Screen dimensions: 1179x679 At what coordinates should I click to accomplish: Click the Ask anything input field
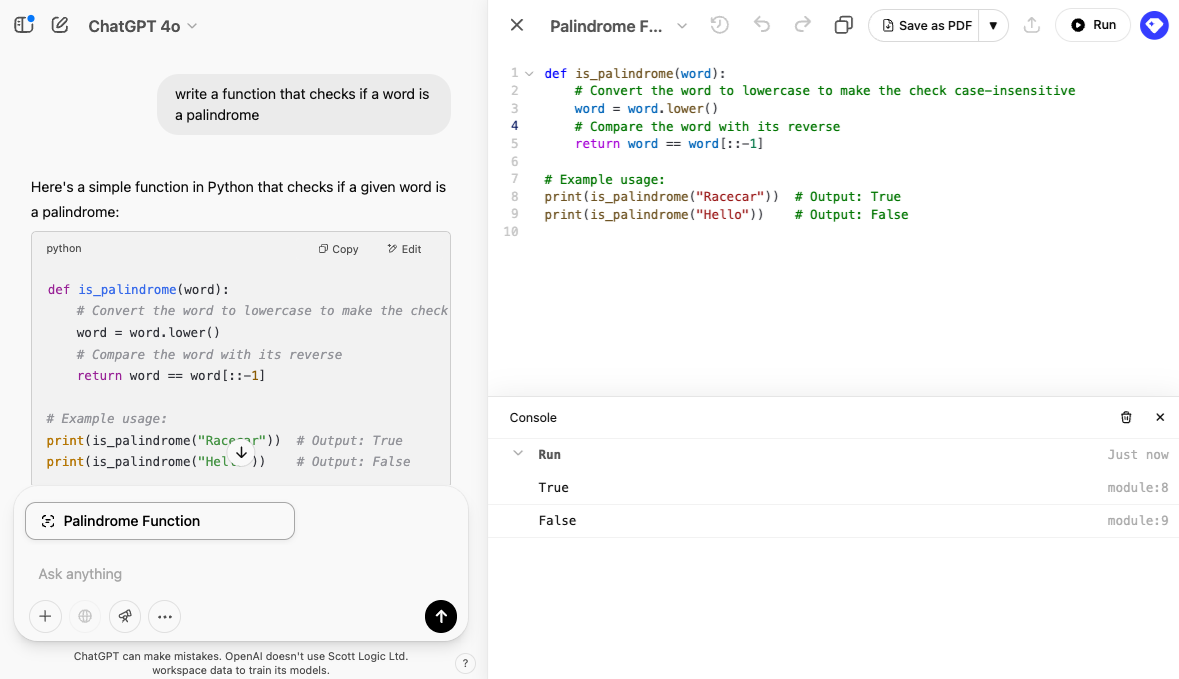[241, 574]
